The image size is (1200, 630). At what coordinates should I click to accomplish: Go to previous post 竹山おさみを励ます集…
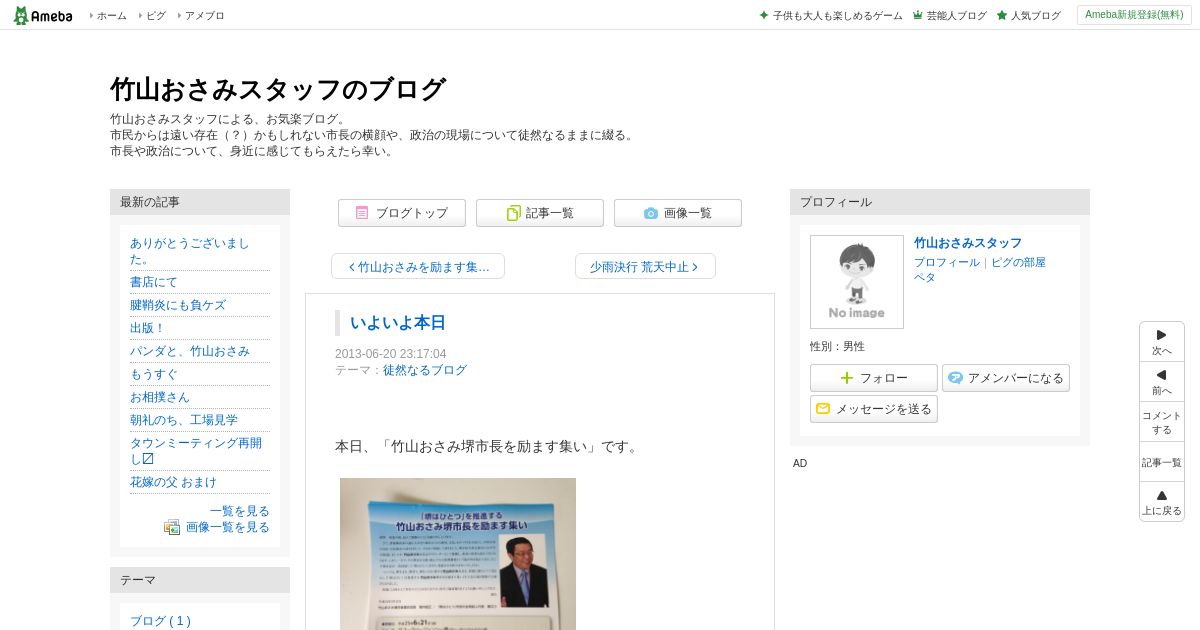tap(418, 266)
